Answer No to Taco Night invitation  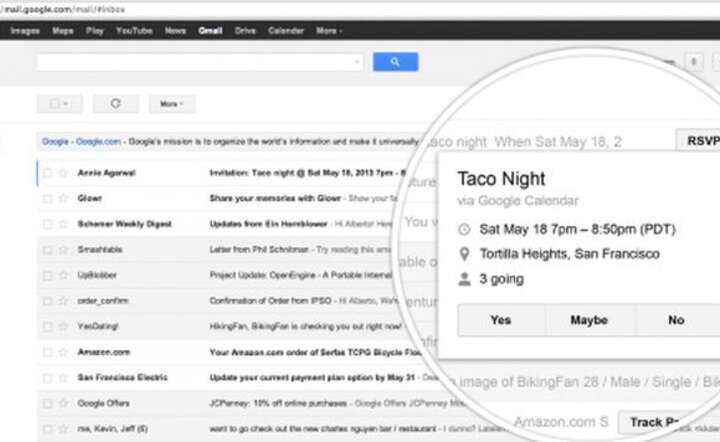click(x=676, y=320)
